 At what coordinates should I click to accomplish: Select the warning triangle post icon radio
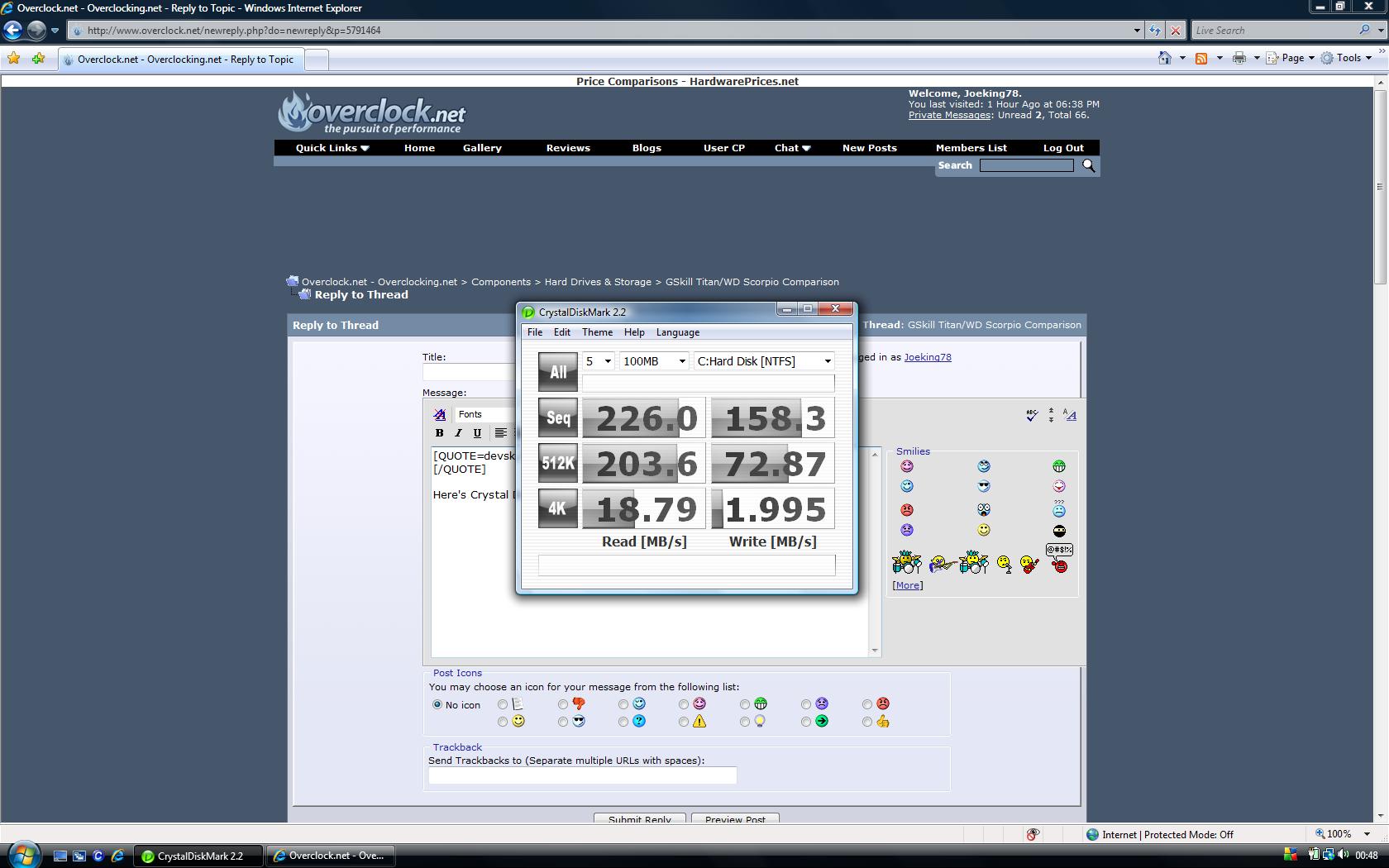[x=684, y=722]
